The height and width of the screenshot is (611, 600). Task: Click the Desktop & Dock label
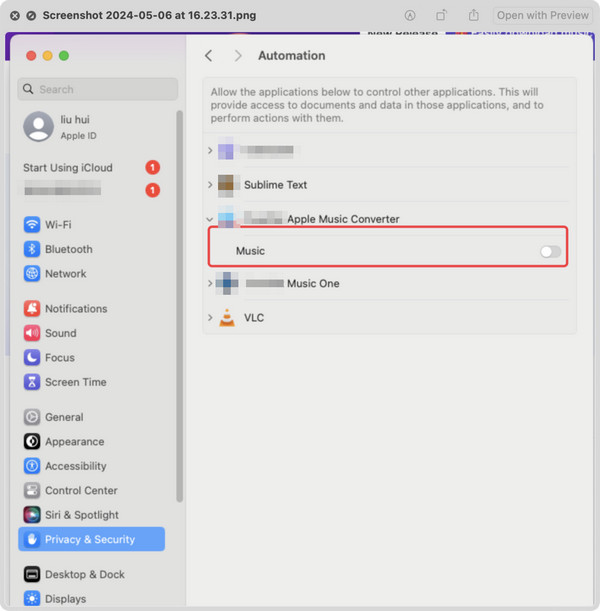tap(85, 574)
